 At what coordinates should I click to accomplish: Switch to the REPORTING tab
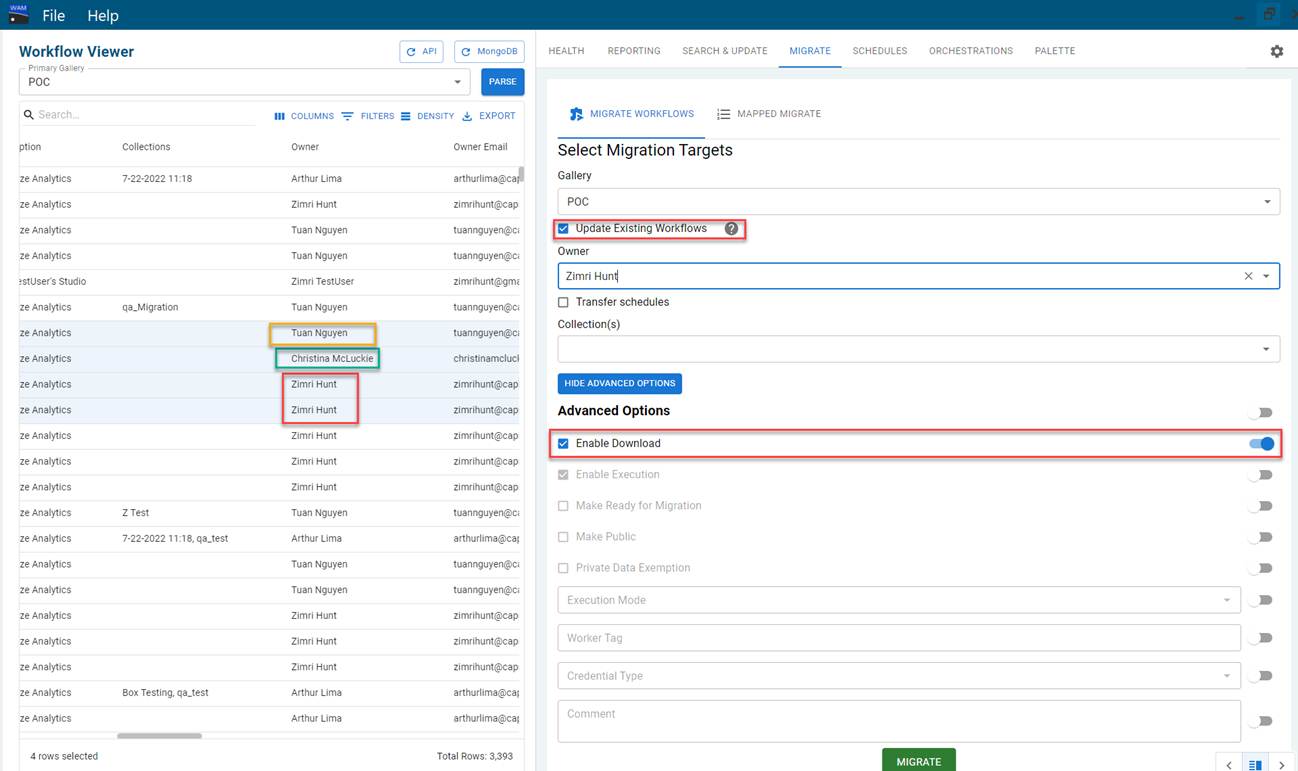click(x=634, y=51)
